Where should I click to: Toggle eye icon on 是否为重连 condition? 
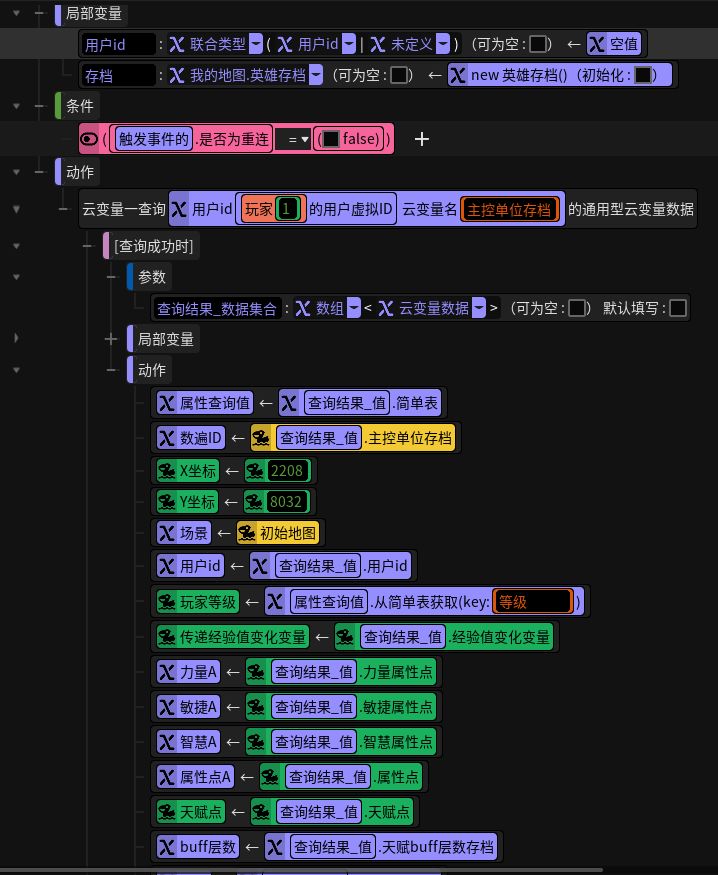89,139
